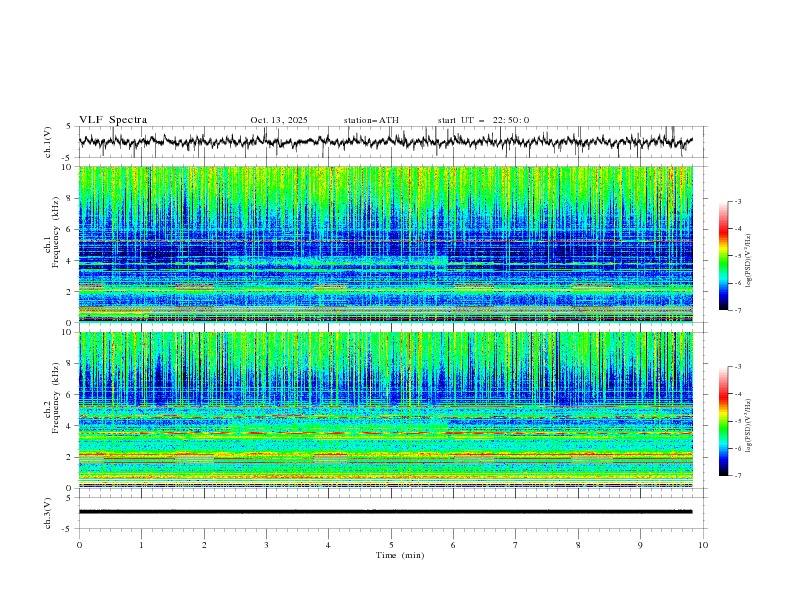Click the "-3" tick on ch.1 colorbar
This screenshot has width=792, height=612.
click(737, 201)
